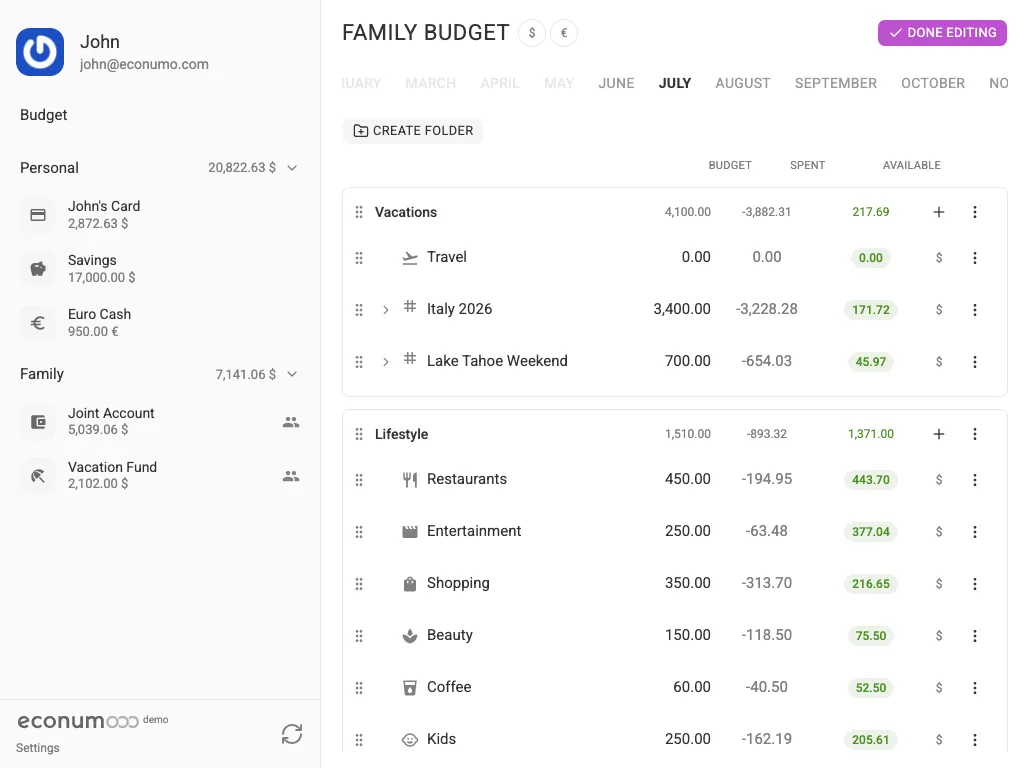Click John's blue avatar logo
This screenshot has height=768, width=1024.
(40, 52)
